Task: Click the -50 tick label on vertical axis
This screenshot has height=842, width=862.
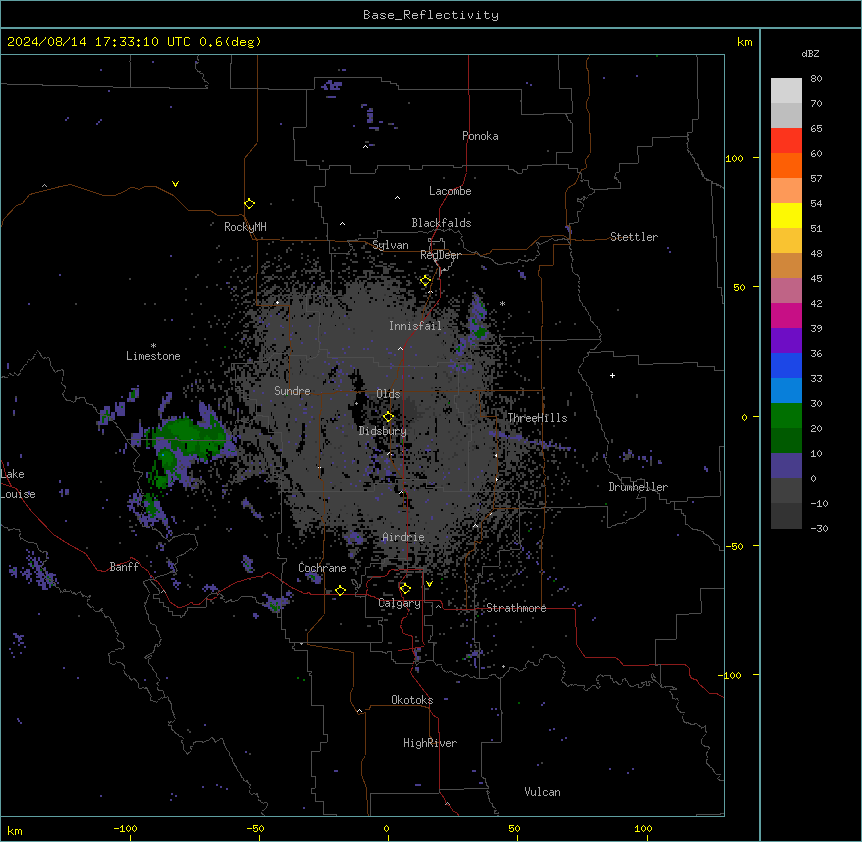Action: click(734, 546)
